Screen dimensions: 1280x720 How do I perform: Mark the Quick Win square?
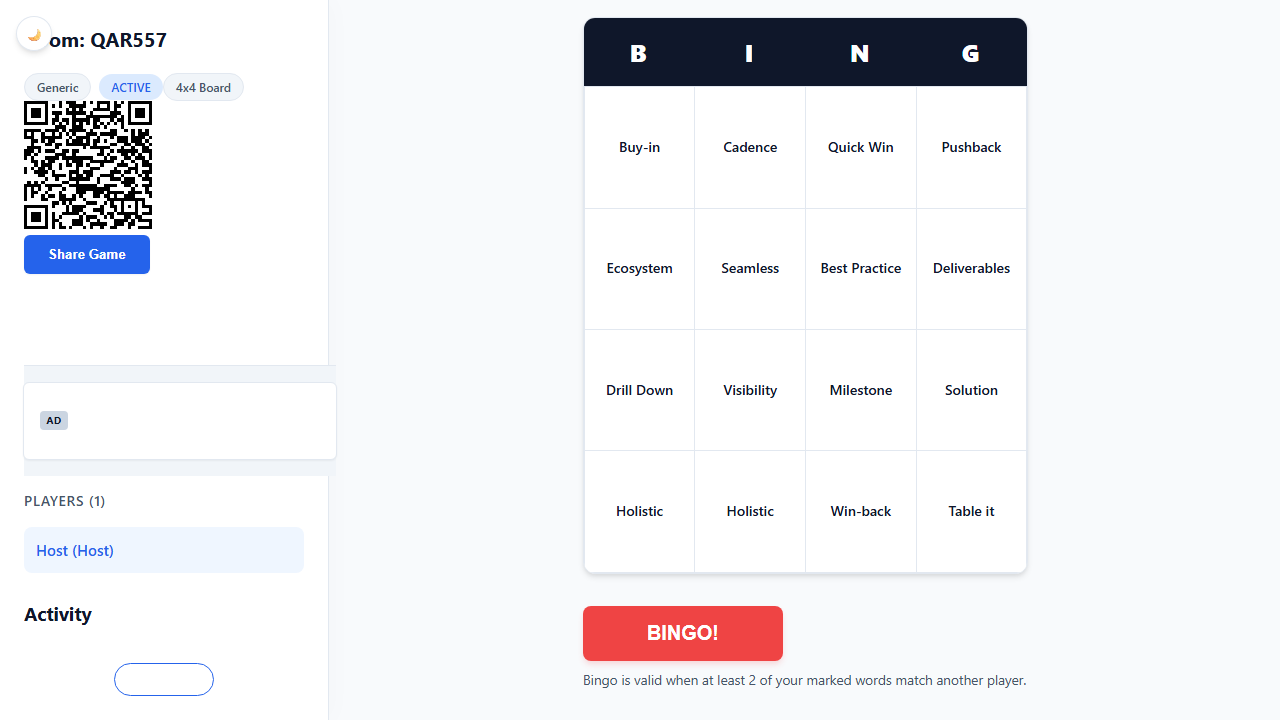(x=860, y=147)
